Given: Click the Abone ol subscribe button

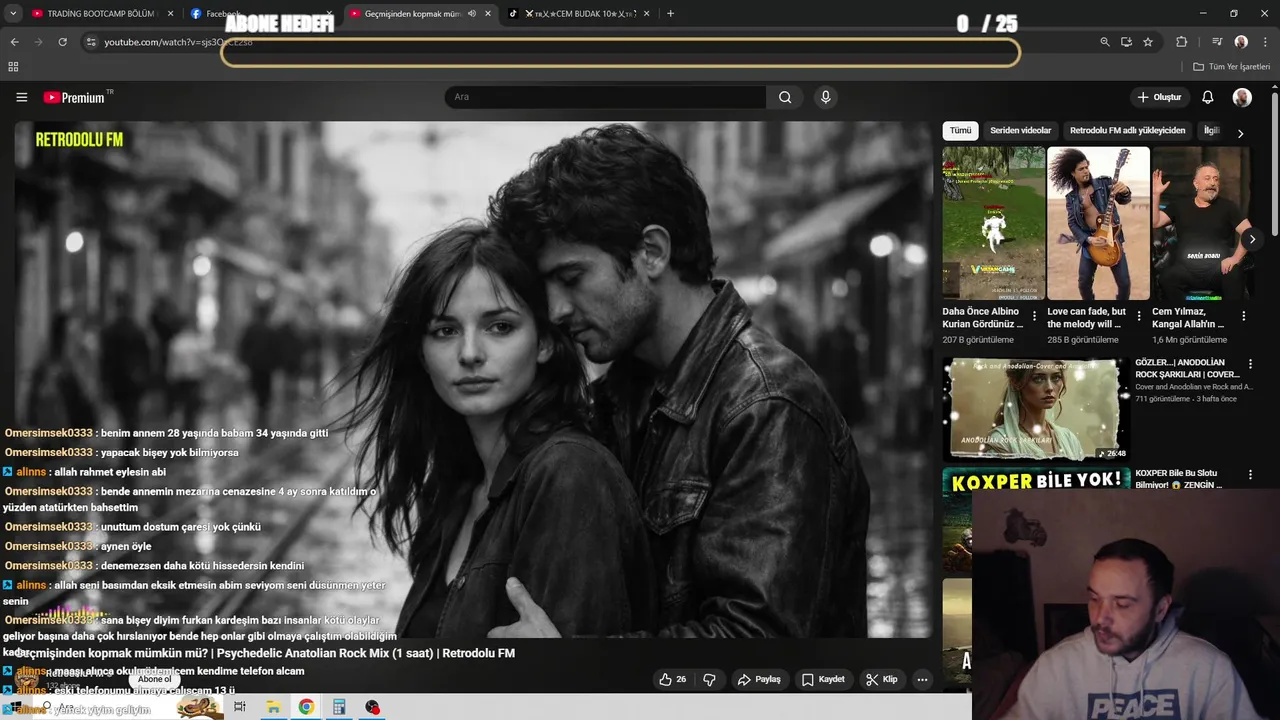Looking at the screenshot, I should [155, 680].
